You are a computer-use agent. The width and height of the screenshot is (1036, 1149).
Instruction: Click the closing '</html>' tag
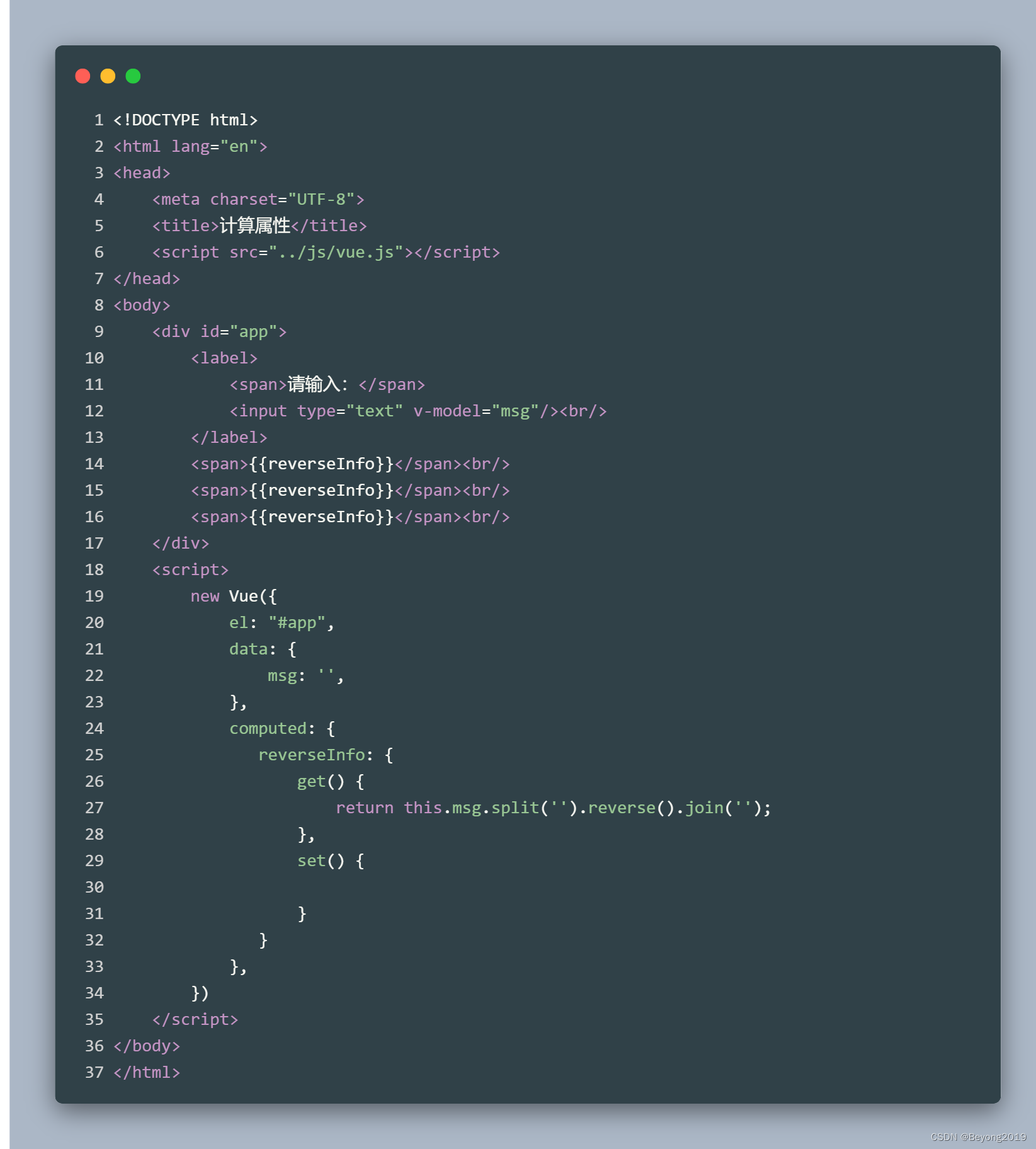pyautogui.click(x=147, y=1073)
